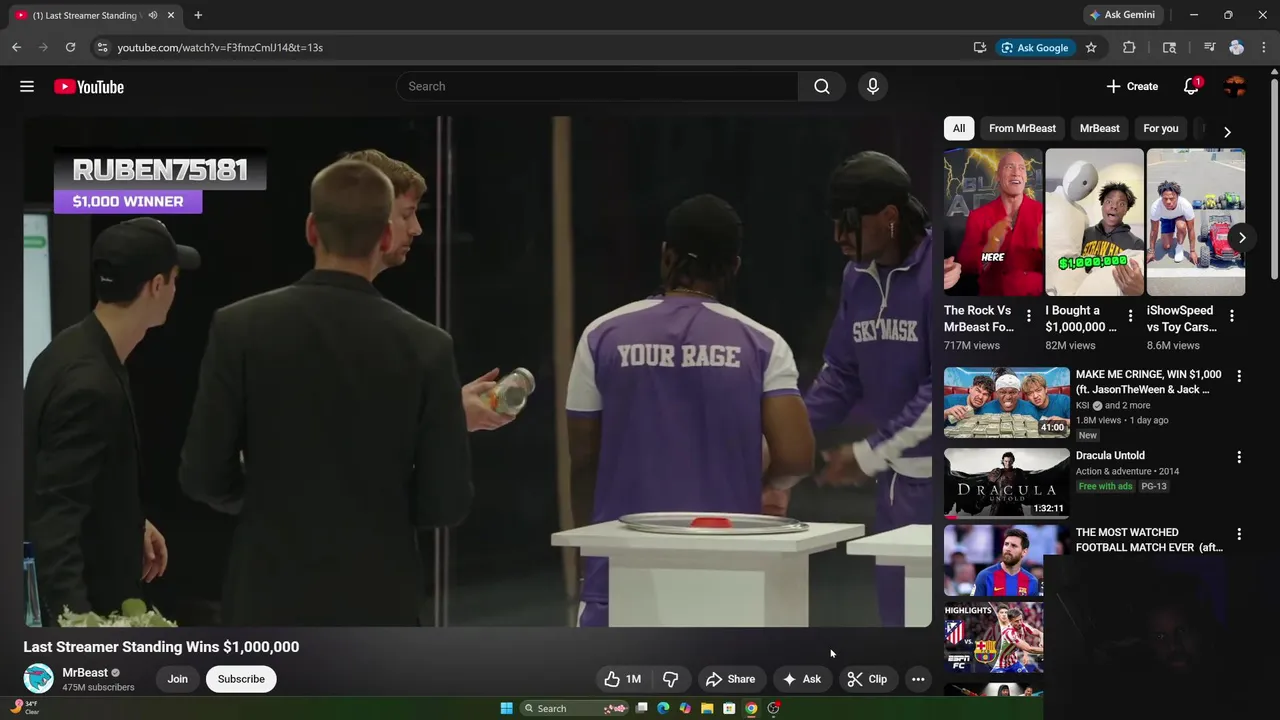The height and width of the screenshot is (720, 1280).
Task: Open options for The Rock Vs MrBeast short
Action: click(x=1029, y=316)
